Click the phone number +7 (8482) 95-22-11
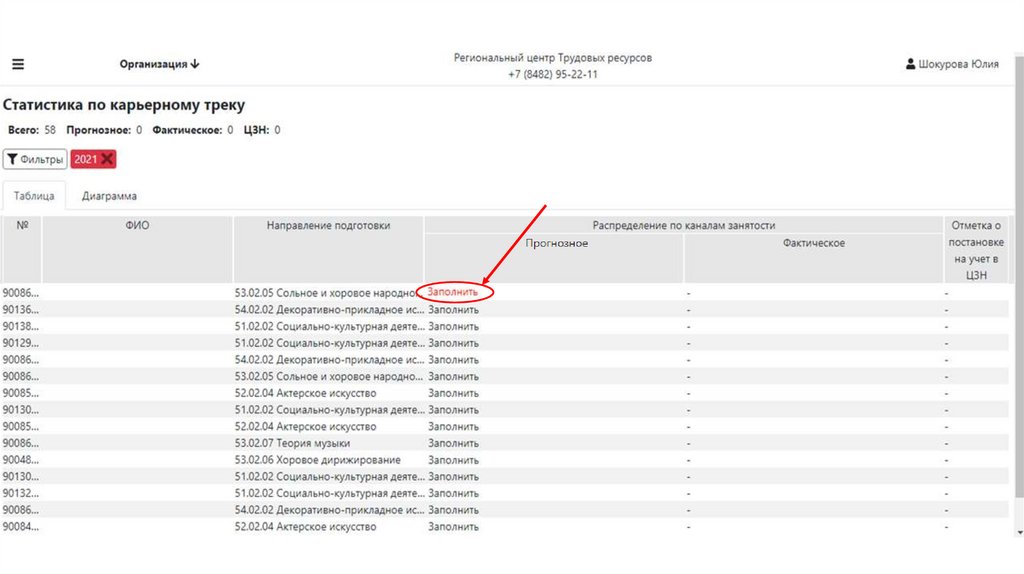The height and width of the screenshot is (574, 1024). point(552,74)
